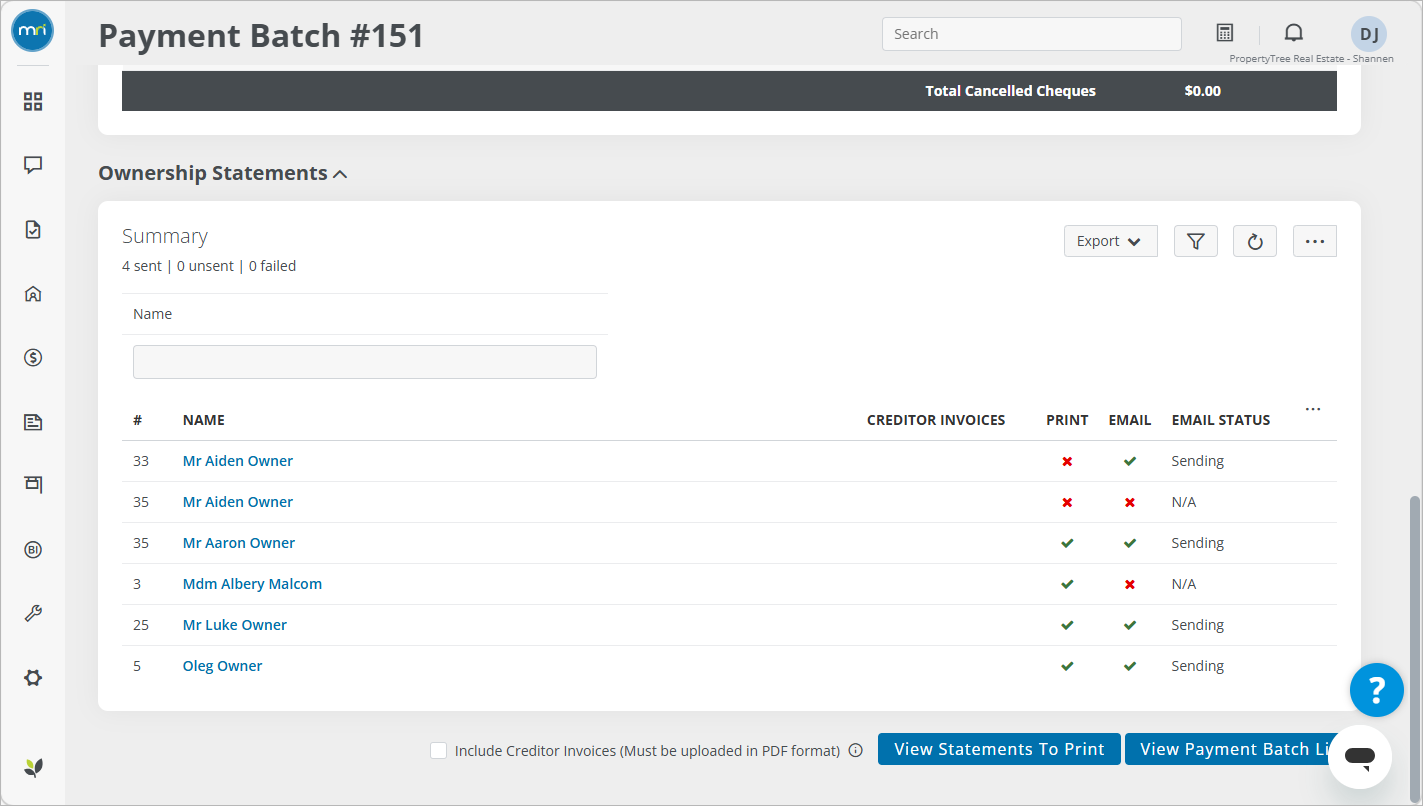Viewport: 1423px width, 806px height.
Task: Open the more options ellipsis button beside refresh
Action: [1315, 241]
